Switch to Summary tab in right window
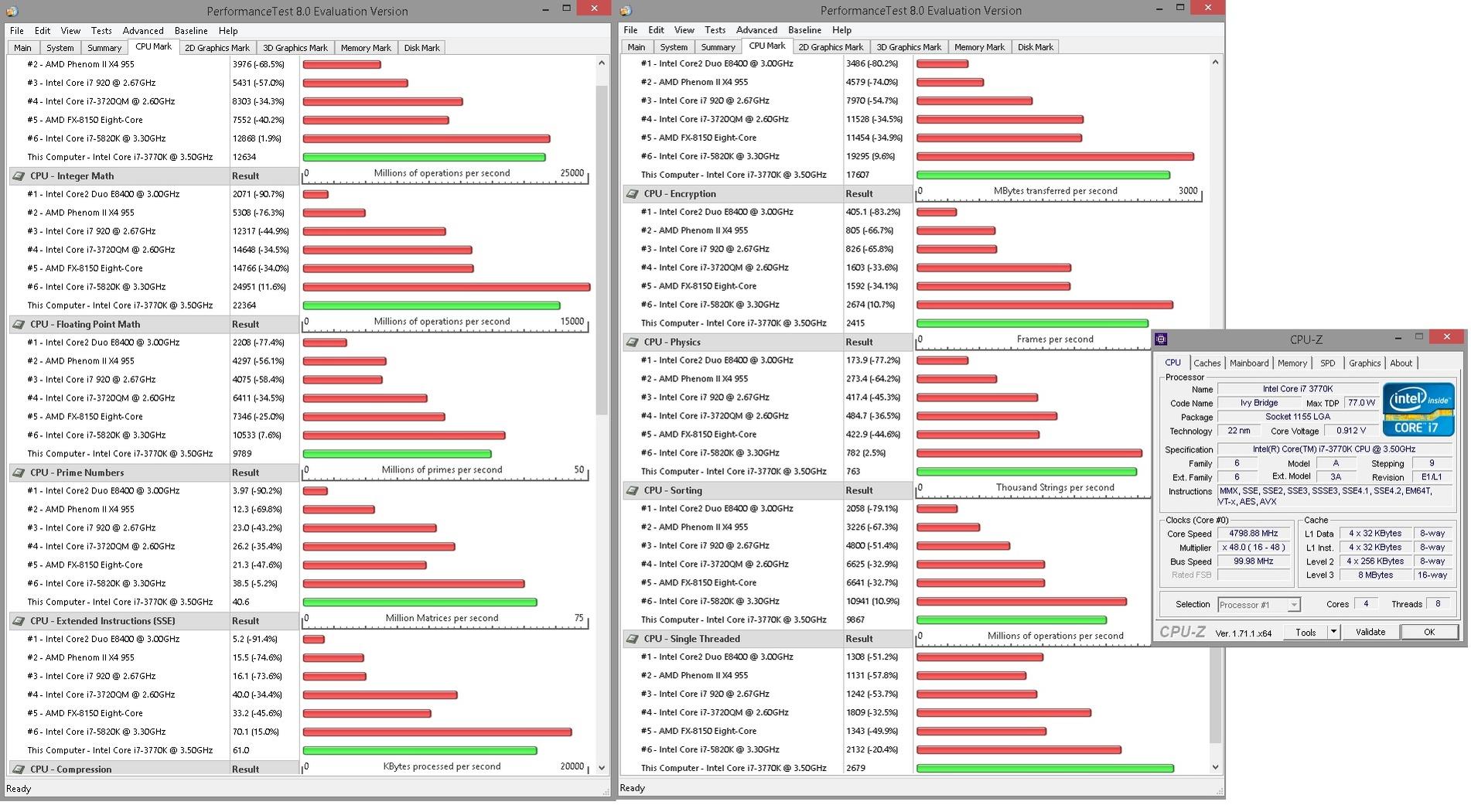 tap(718, 47)
